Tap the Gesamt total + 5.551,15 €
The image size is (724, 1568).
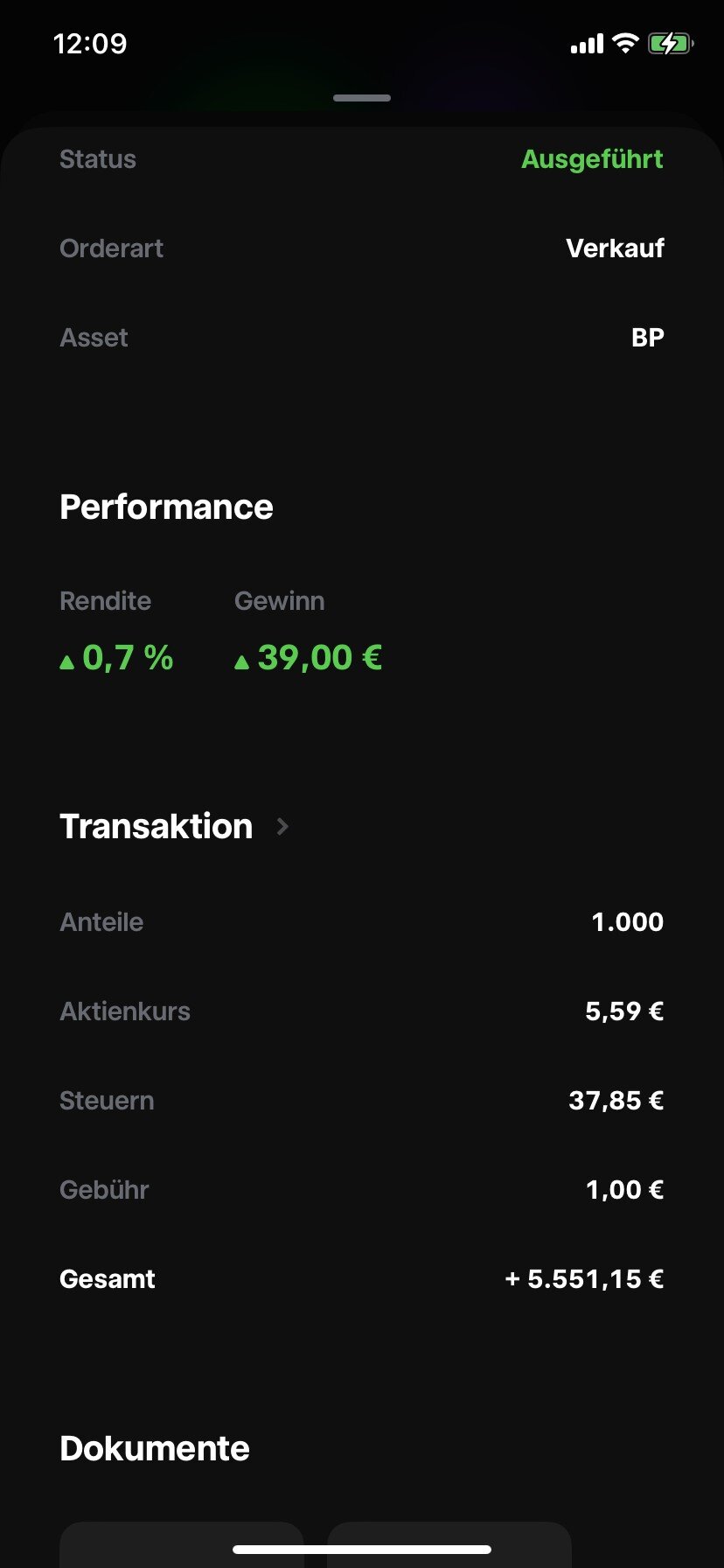coord(584,1279)
